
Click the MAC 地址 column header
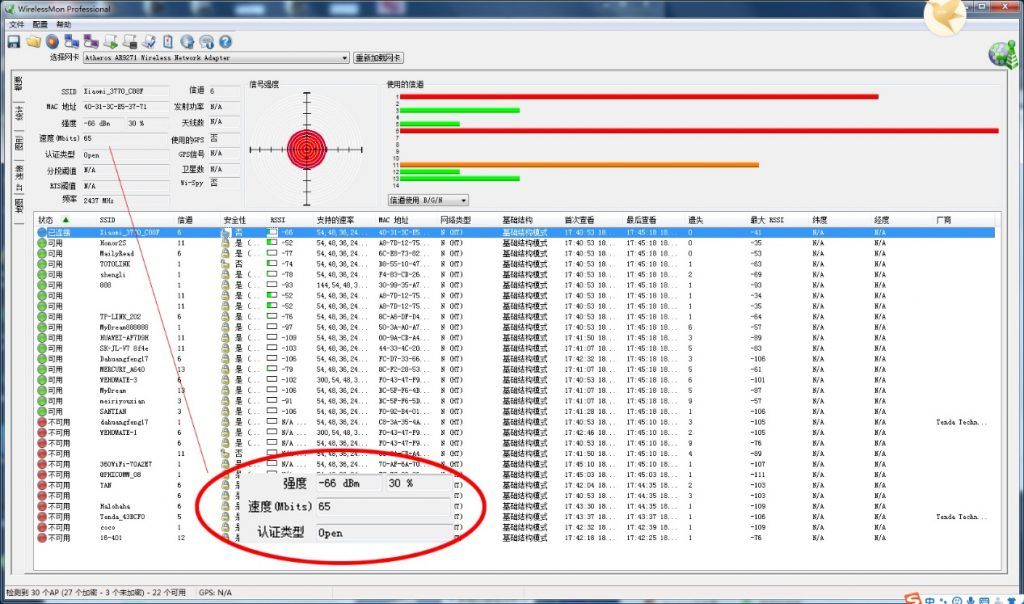[393, 220]
